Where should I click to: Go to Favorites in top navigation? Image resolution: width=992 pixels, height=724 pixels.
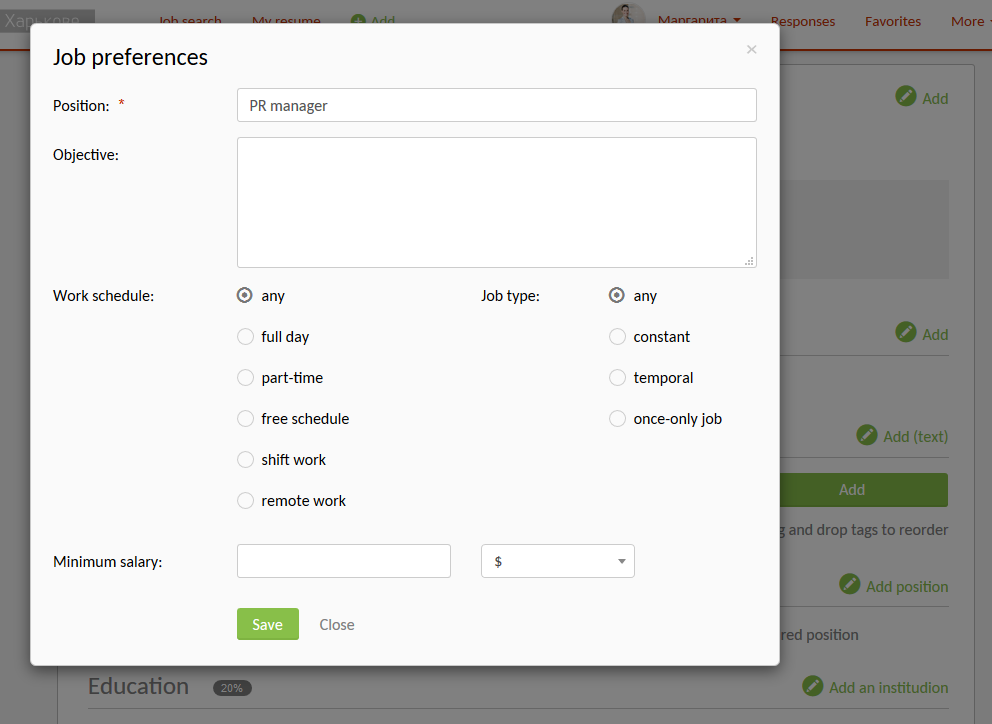tap(892, 21)
